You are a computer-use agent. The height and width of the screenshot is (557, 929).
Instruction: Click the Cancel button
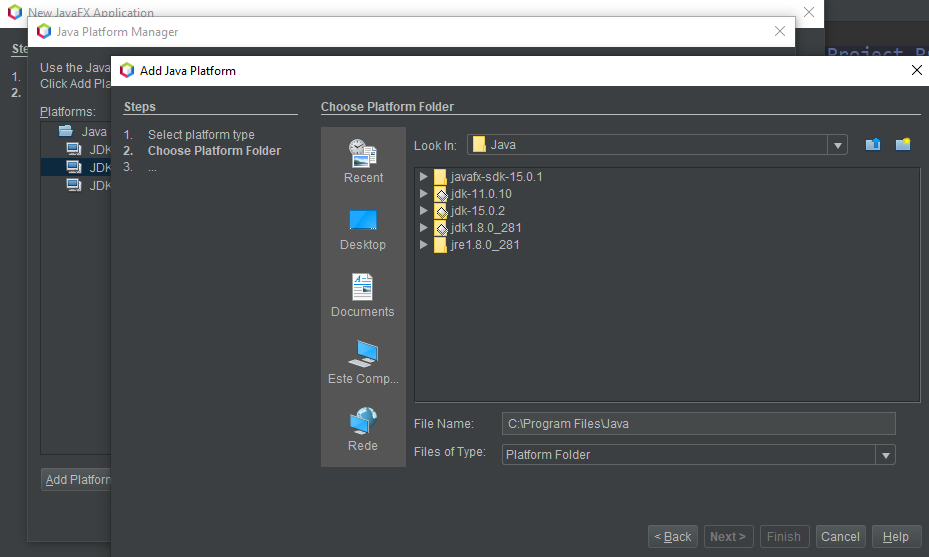(840, 537)
